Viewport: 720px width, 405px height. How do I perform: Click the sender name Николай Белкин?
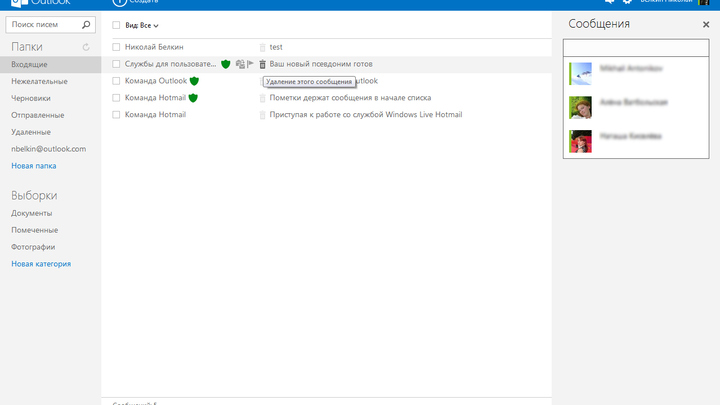pyautogui.click(x=154, y=47)
